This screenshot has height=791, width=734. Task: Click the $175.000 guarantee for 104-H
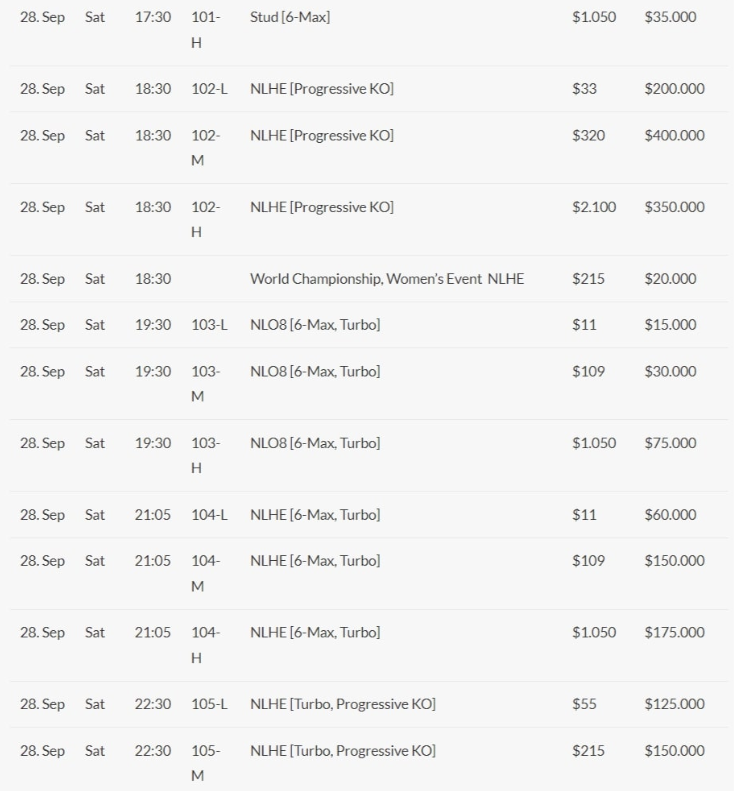click(x=674, y=632)
